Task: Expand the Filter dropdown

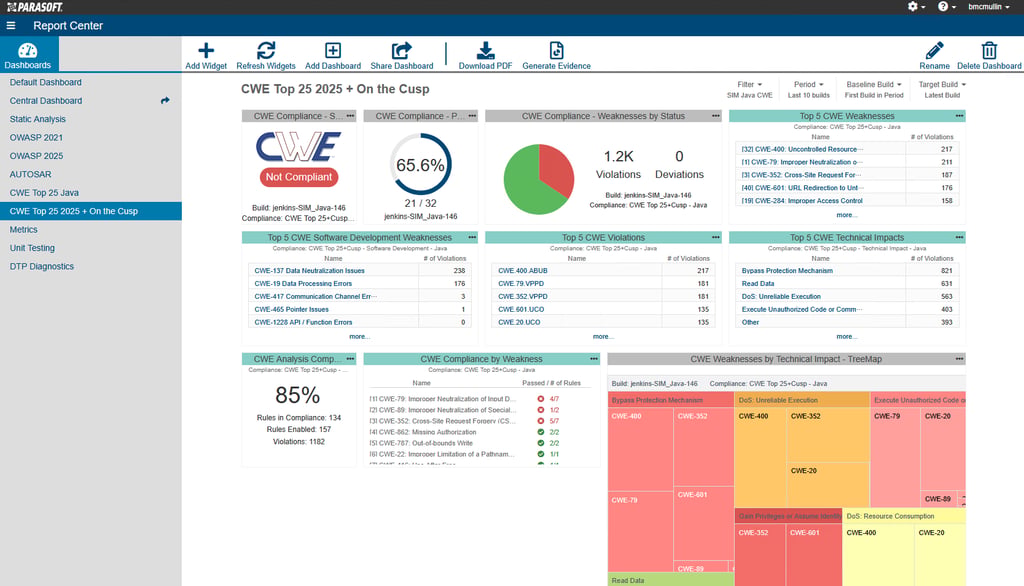Action: 750,84
